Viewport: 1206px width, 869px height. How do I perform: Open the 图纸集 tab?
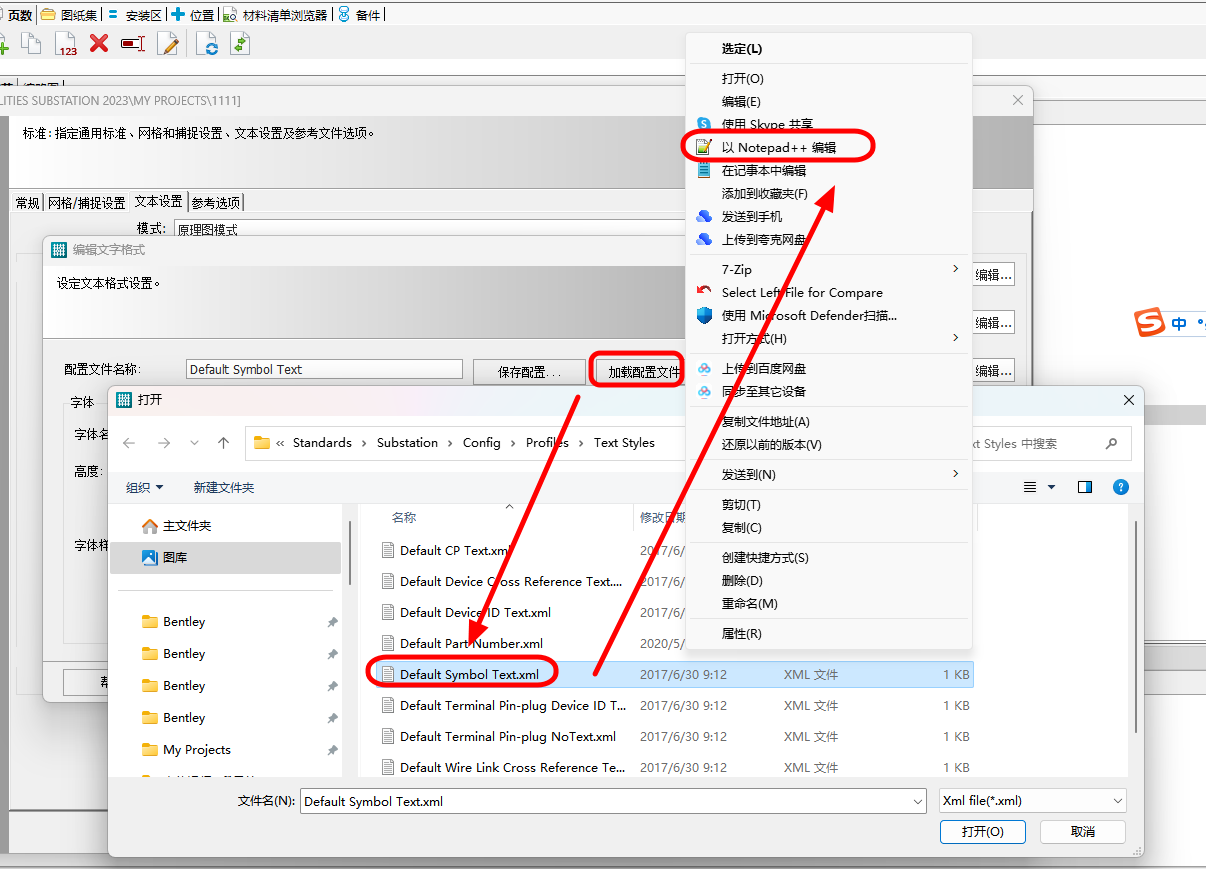(69, 15)
